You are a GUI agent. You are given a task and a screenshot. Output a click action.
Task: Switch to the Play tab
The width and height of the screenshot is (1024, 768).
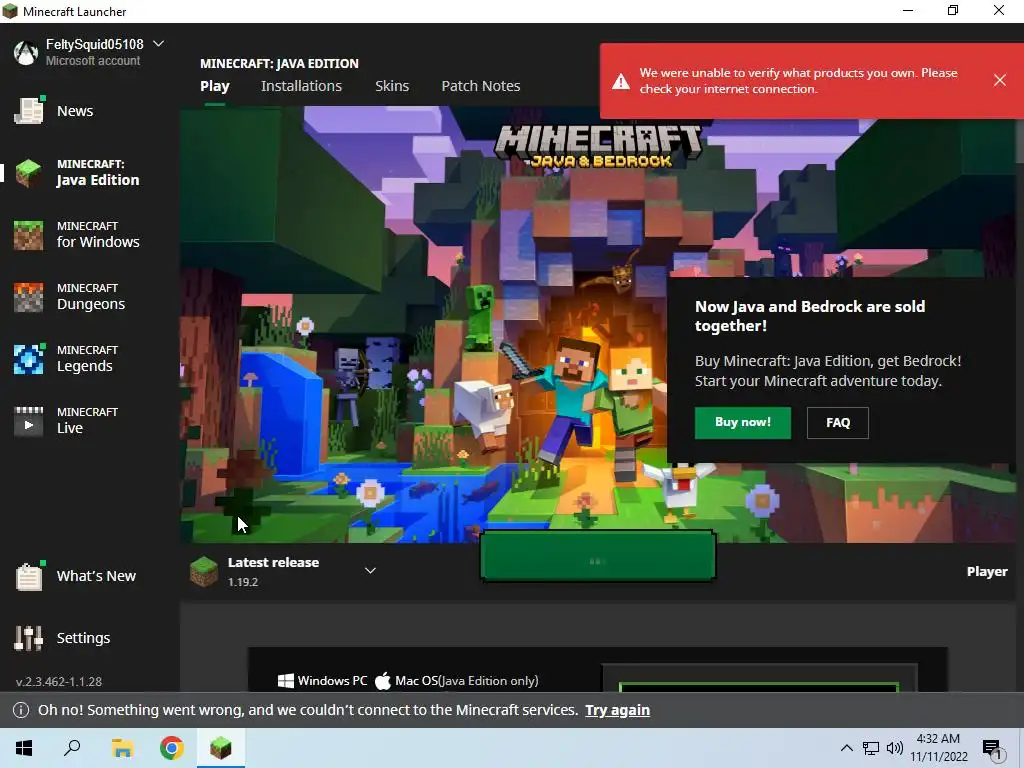point(215,86)
